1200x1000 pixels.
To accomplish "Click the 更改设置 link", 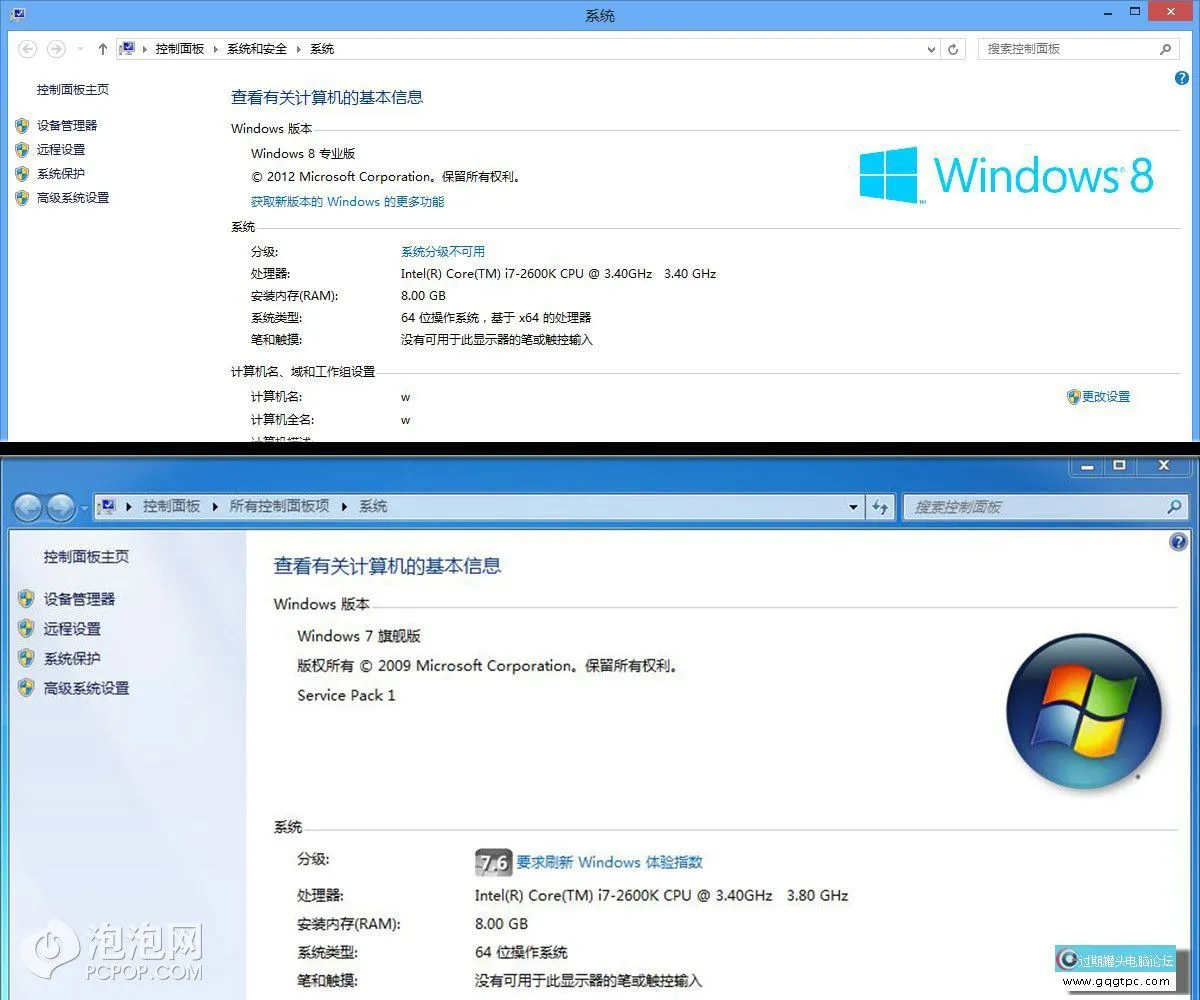I will pyautogui.click(x=1105, y=397).
